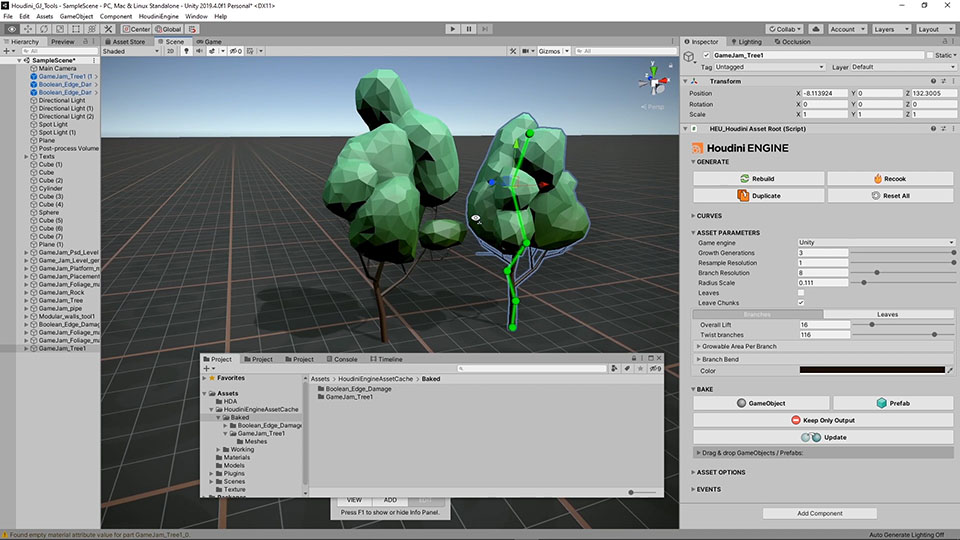Click the black Color swatch
The height and width of the screenshot is (540, 960).
tap(872, 370)
